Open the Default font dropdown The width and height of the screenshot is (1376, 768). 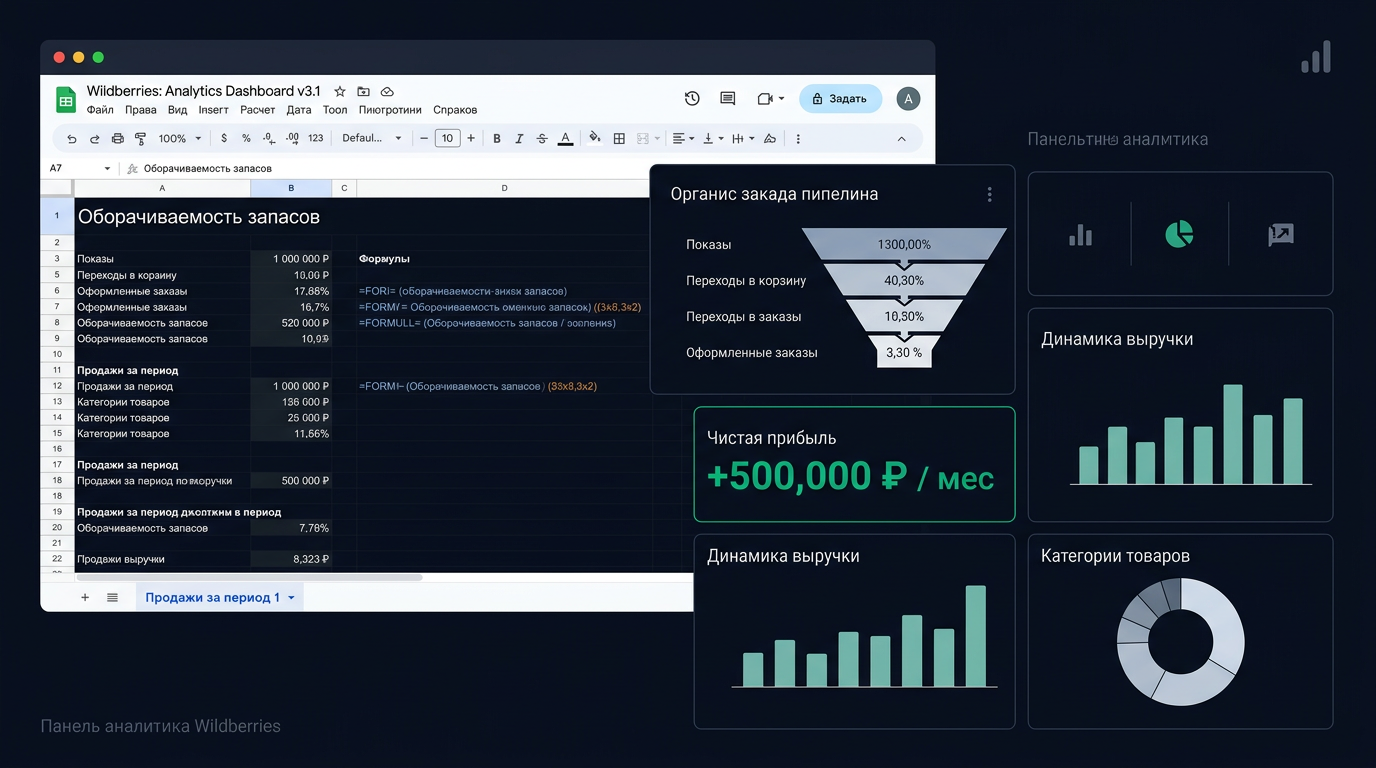372,139
